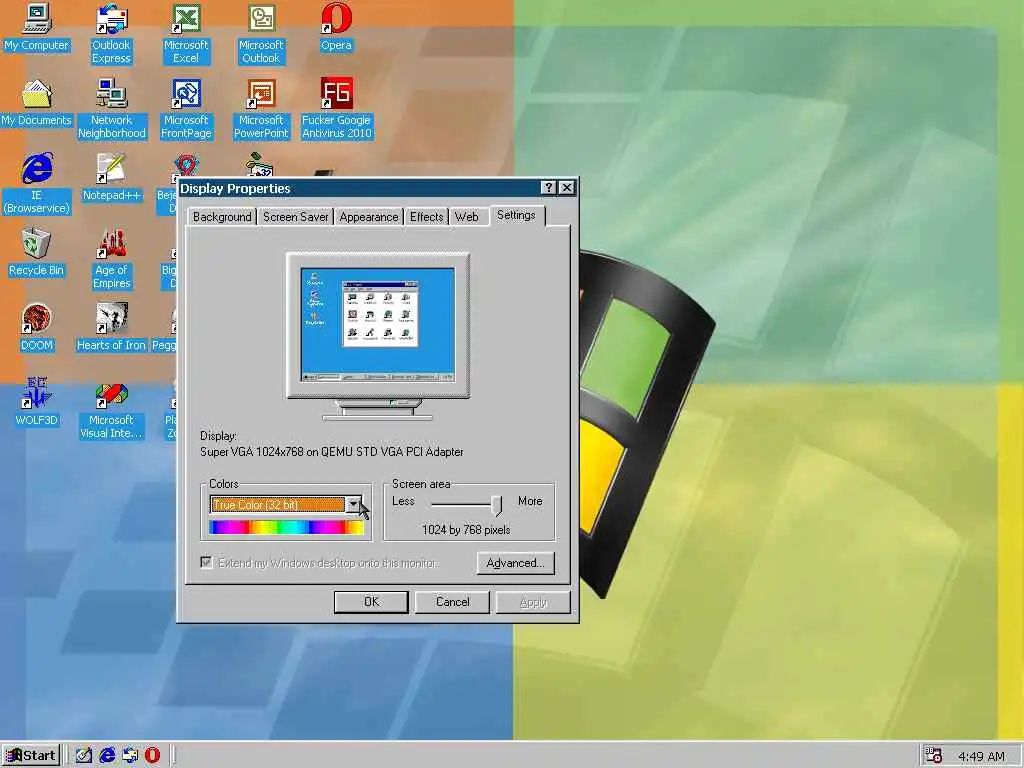This screenshot has height=768, width=1024.
Task: Select Microsoft PowerPoint desktop shortcut
Action: (x=261, y=109)
